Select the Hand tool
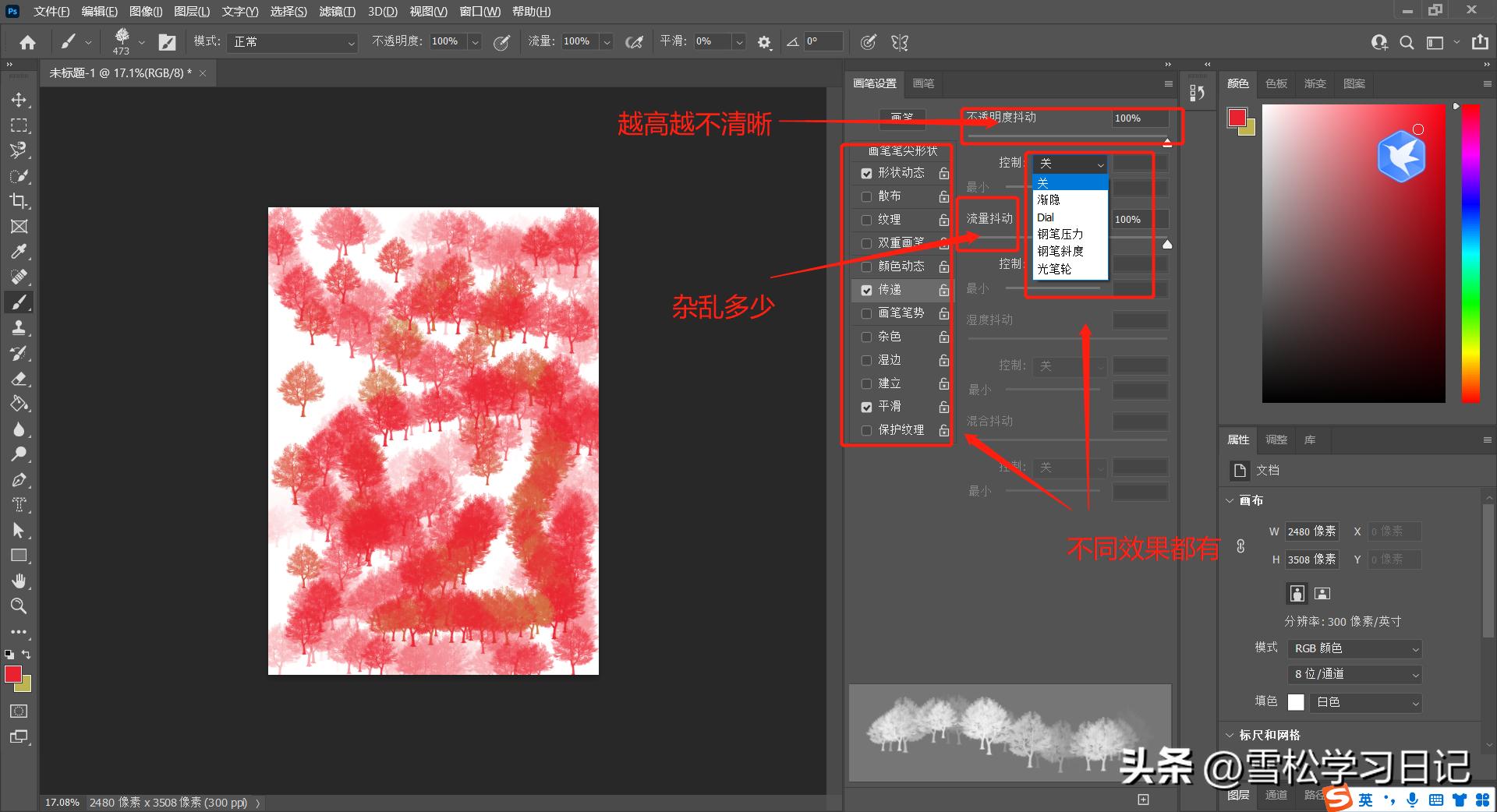The image size is (1497, 812). pyautogui.click(x=19, y=581)
